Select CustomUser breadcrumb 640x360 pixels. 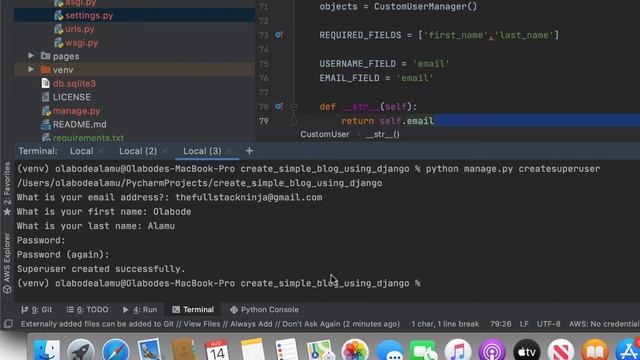tap(324, 134)
